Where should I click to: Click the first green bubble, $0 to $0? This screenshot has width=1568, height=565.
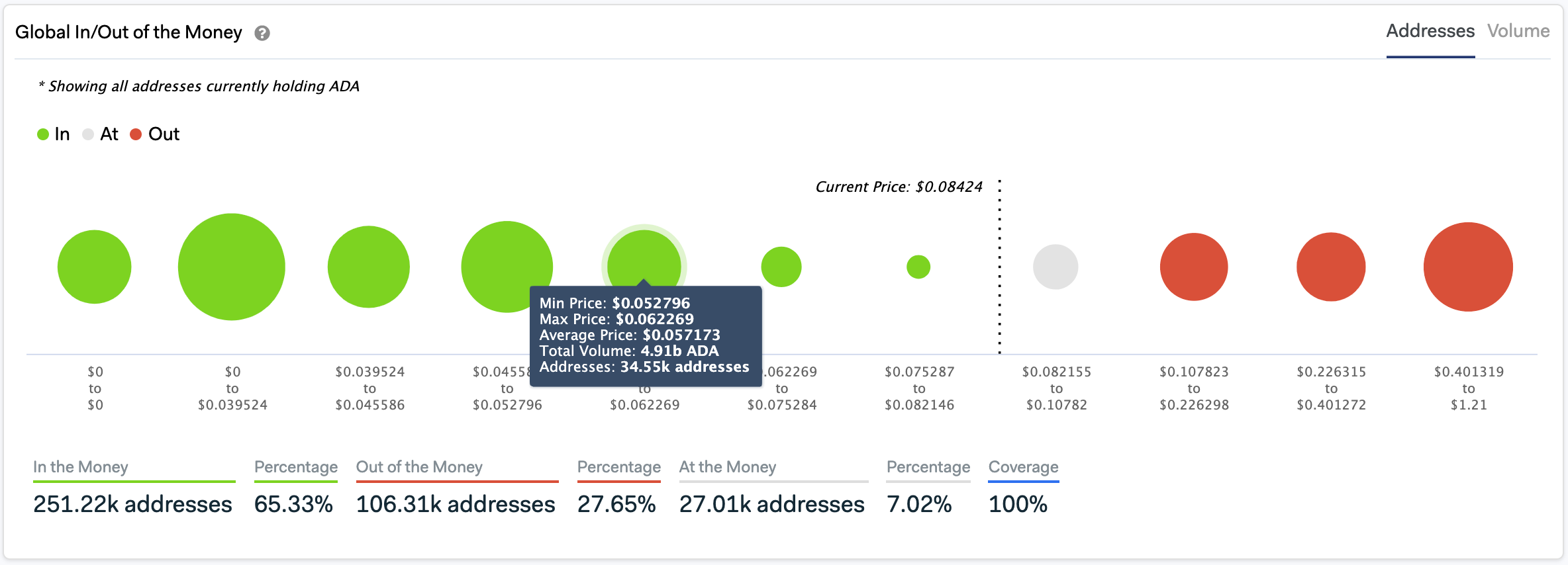[x=95, y=267]
